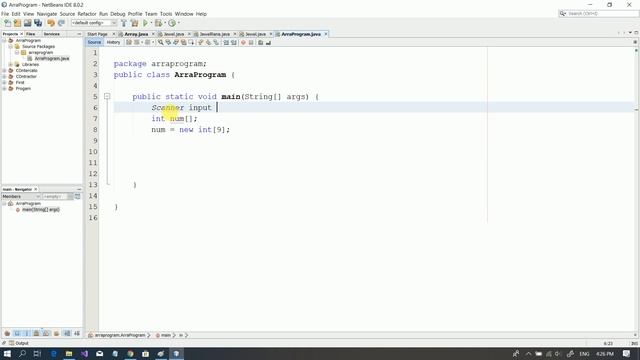Click the editor Find Selection magnifier icon
Screen dimensions: 640x360
[x=160, y=42]
